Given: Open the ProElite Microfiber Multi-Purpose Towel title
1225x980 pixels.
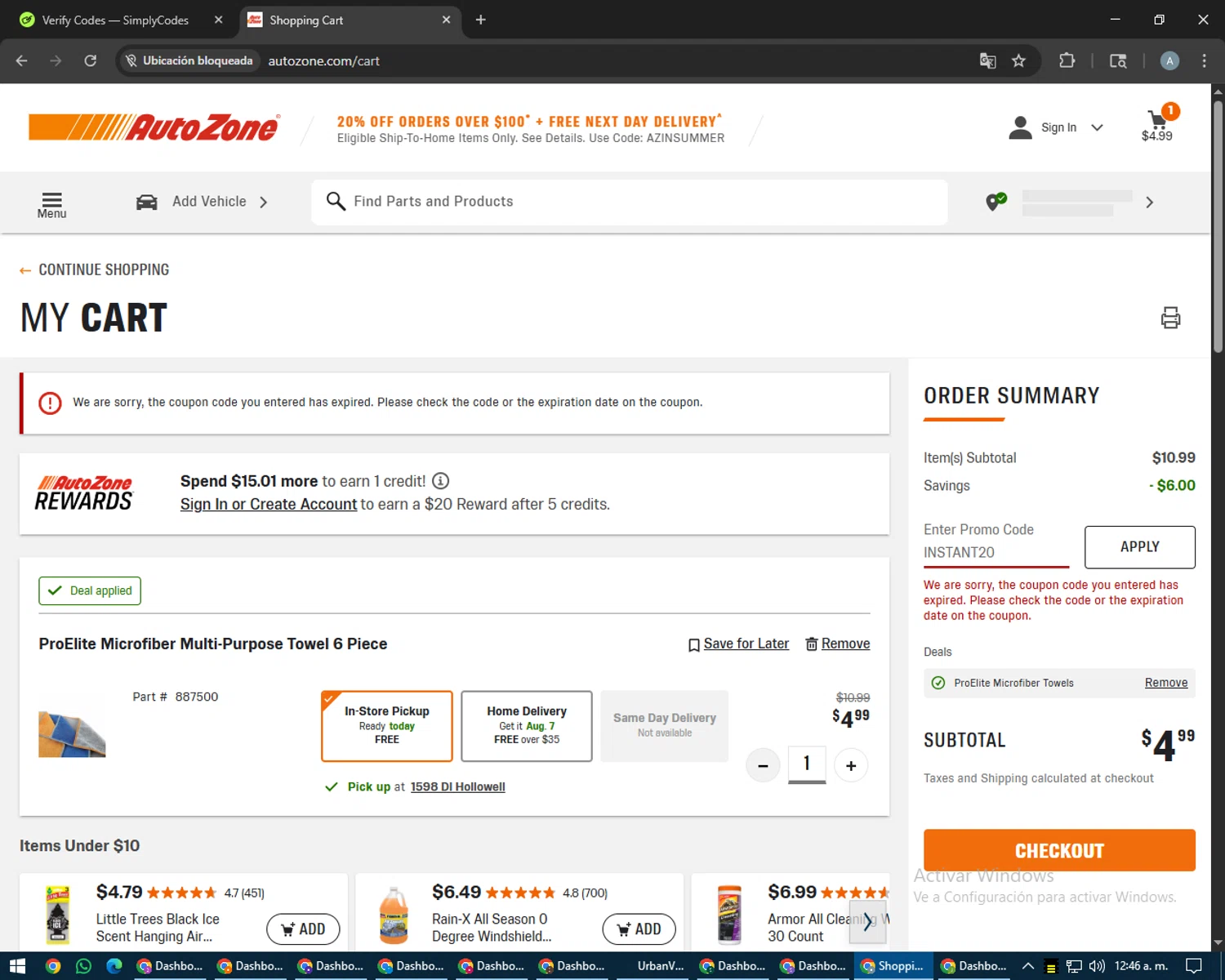Looking at the screenshot, I should [213, 644].
